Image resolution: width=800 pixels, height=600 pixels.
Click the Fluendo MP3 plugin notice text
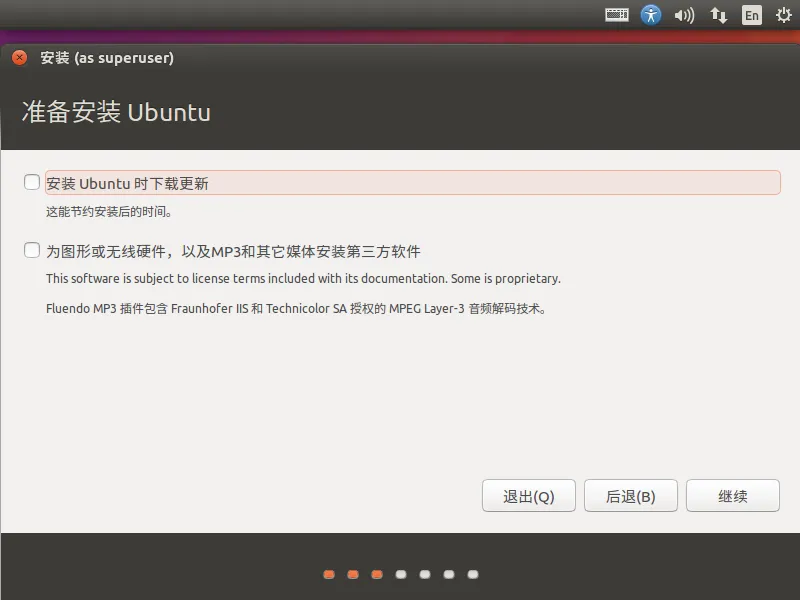tap(296, 309)
